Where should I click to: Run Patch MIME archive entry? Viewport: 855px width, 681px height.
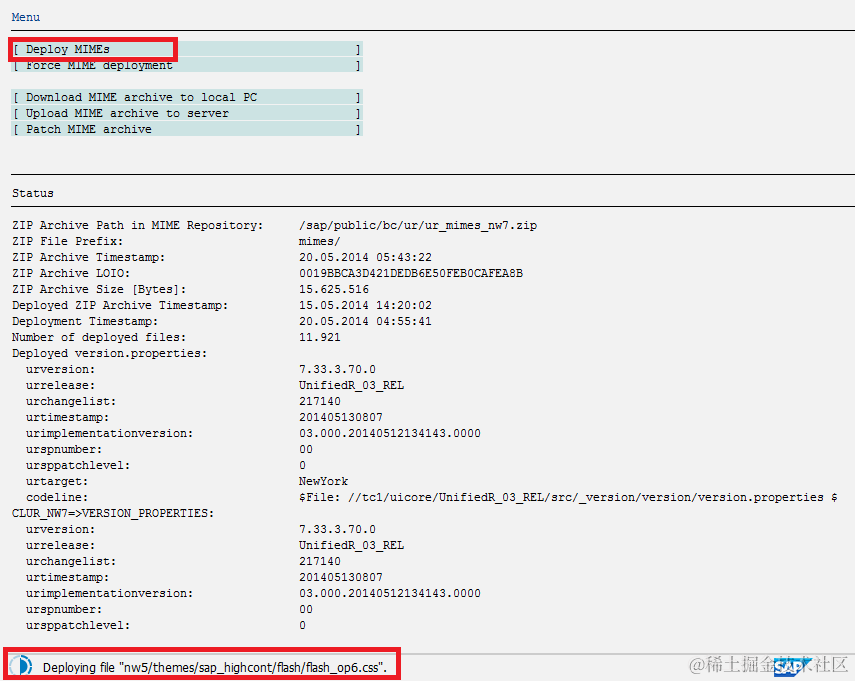coord(186,129)
